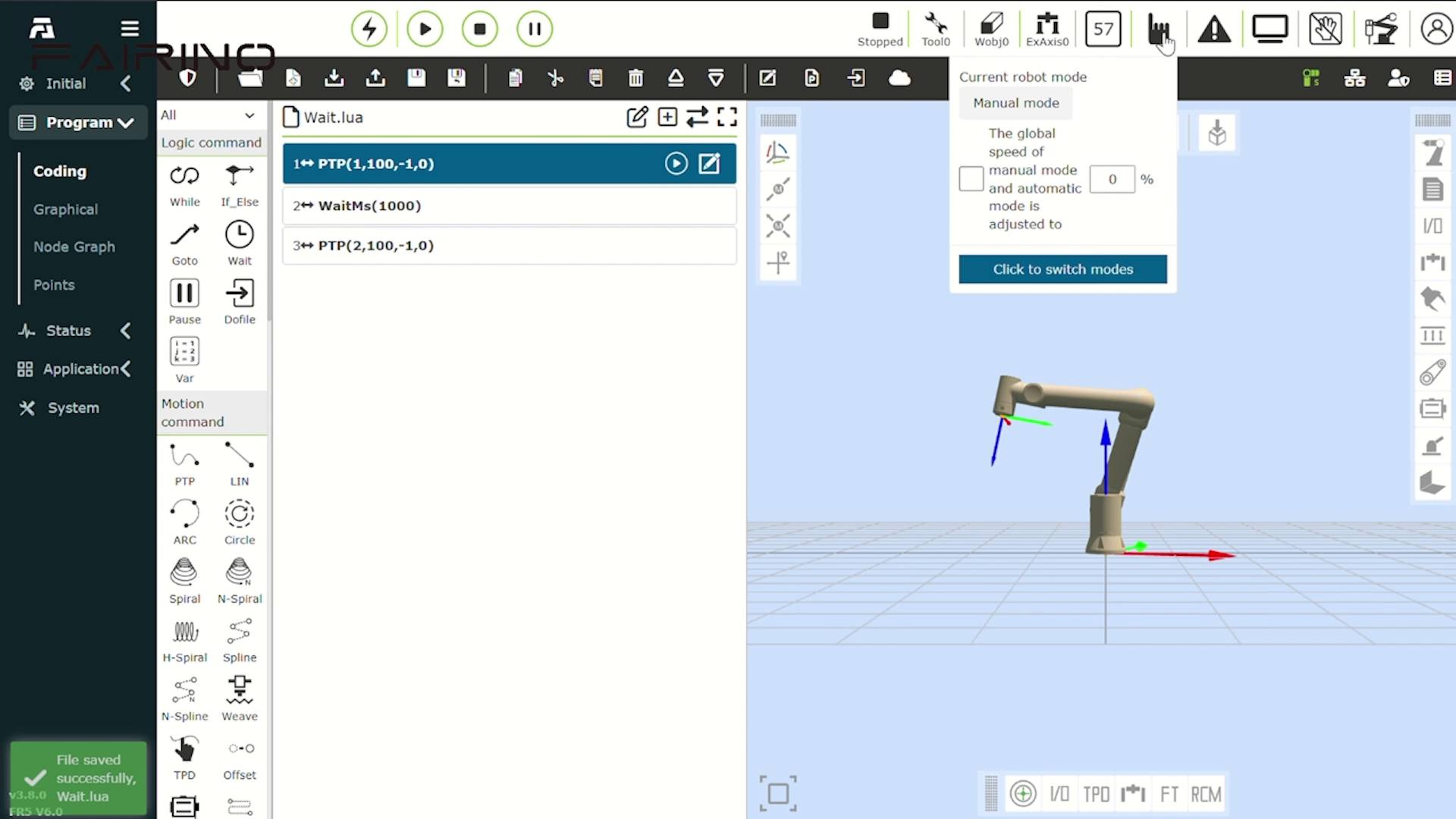This screenshot has height=819, width=1456.
Task: Choose the Weave motion command
Action: (x=239, y=698)
